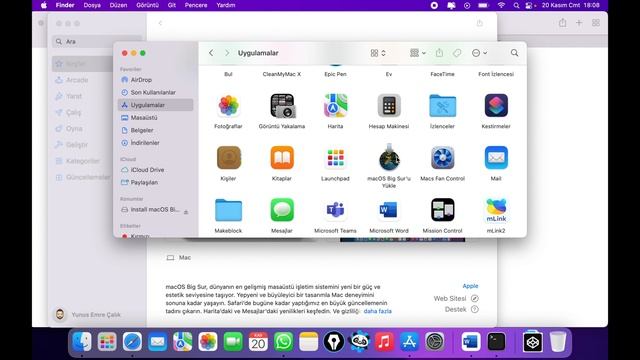
Task: Select Belgeler in Finder sidebar
Action: tap(156, 130)
